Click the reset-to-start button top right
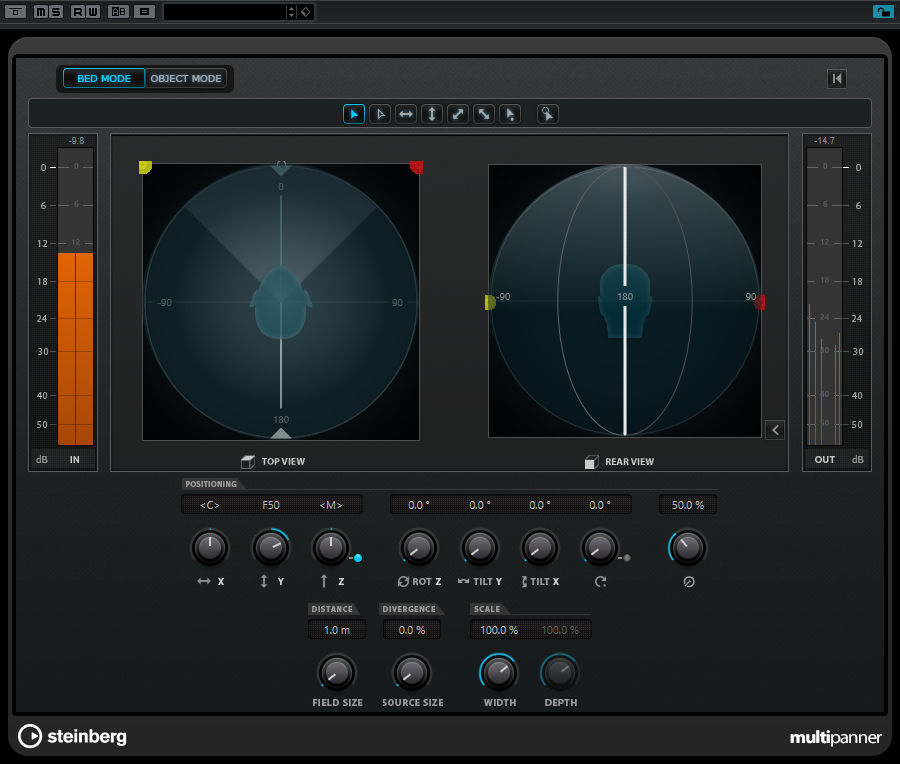This screenshot has width=900, height=764. [x=837, y=79]
